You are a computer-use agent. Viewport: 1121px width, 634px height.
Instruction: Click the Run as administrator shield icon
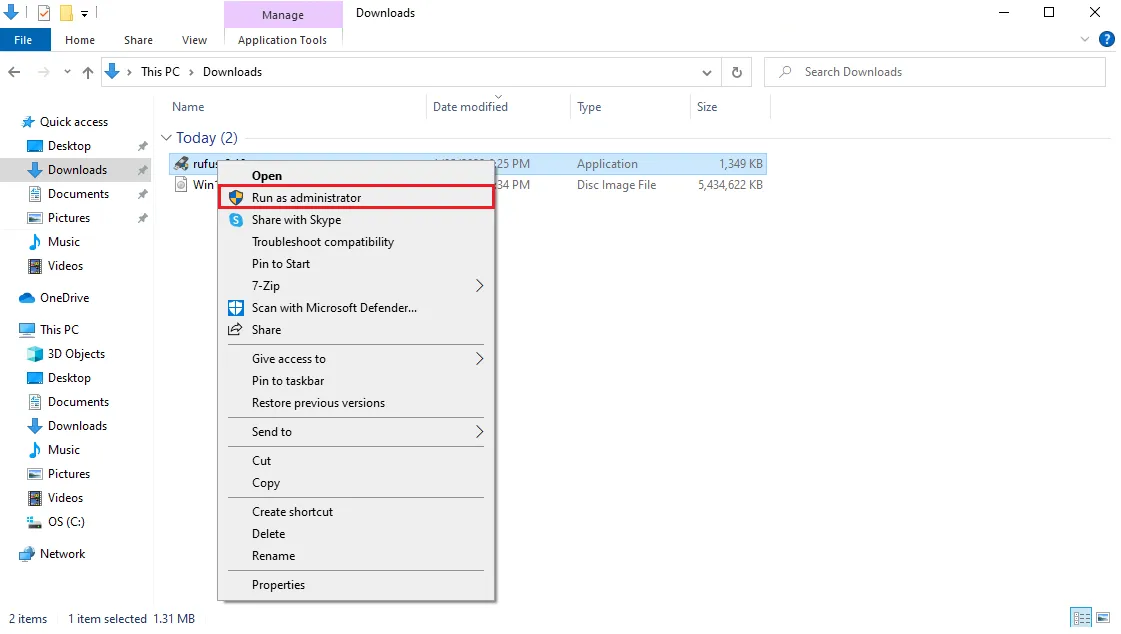(x=236, y=197)
